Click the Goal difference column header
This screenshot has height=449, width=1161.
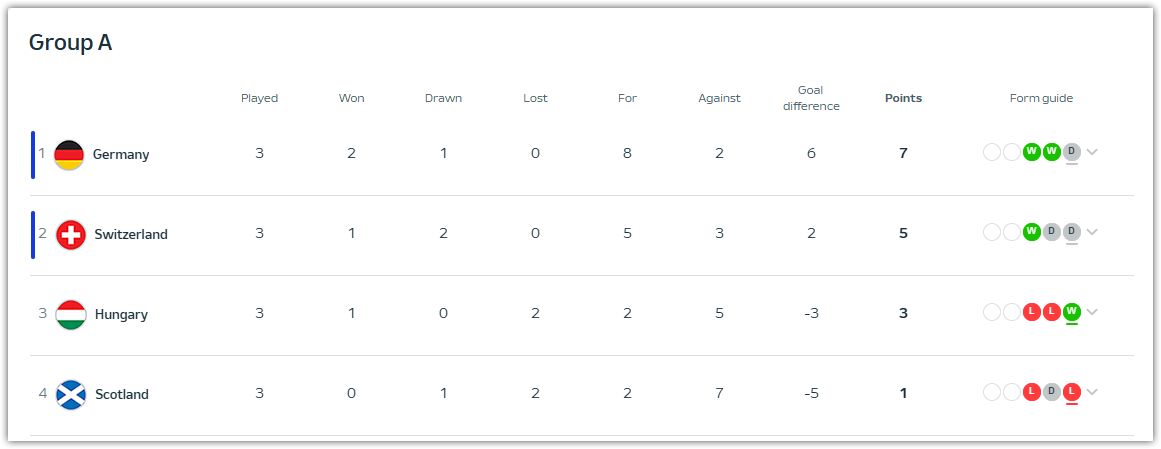coord(812,99)
